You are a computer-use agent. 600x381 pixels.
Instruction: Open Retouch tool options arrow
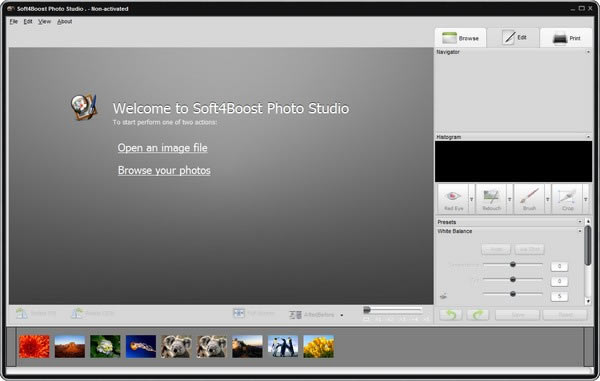coord(509,199)
